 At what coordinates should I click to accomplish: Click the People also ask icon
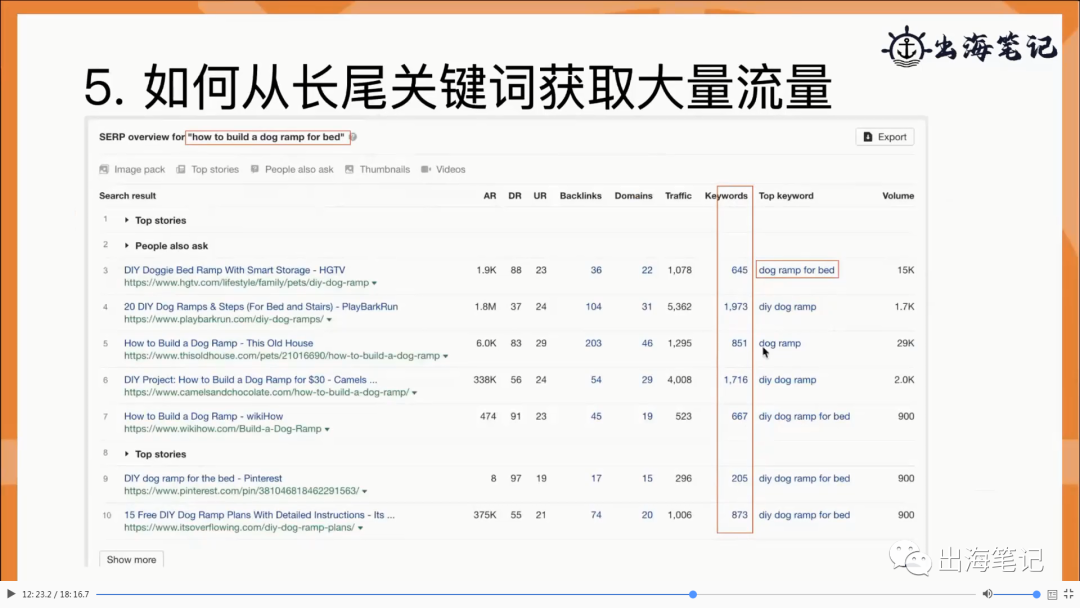(x=255, y=169)
